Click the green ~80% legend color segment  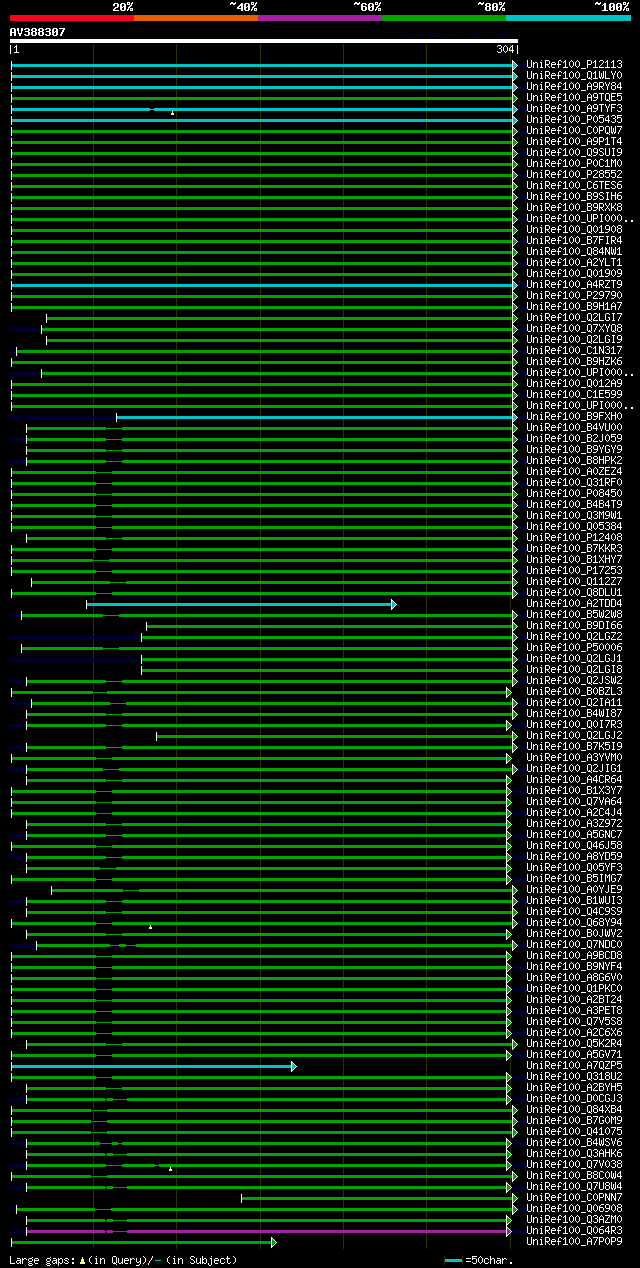pos(444,17)
